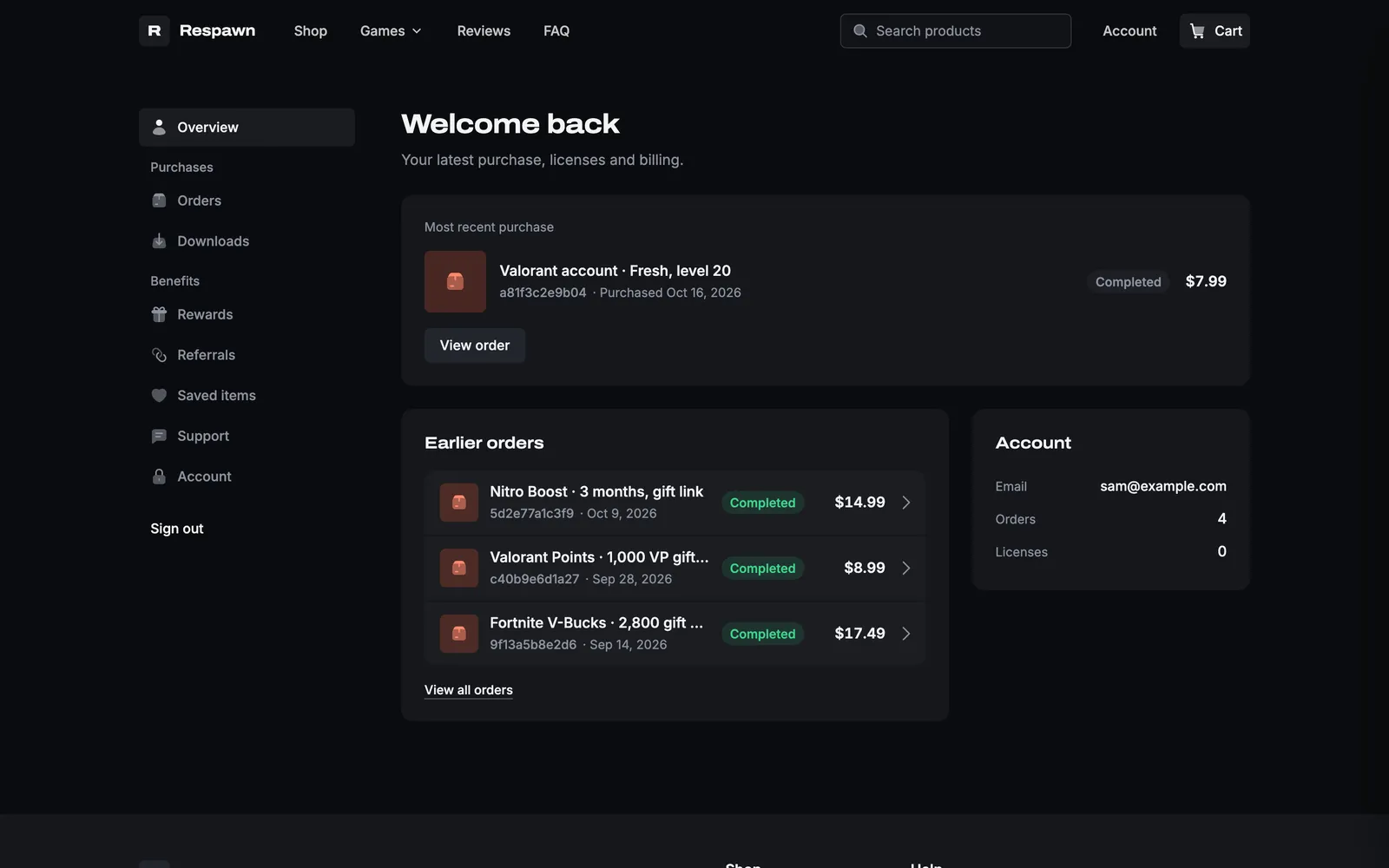Click the View order button
The width and height of the screenshot is (1389, 868).
(475, 345)
